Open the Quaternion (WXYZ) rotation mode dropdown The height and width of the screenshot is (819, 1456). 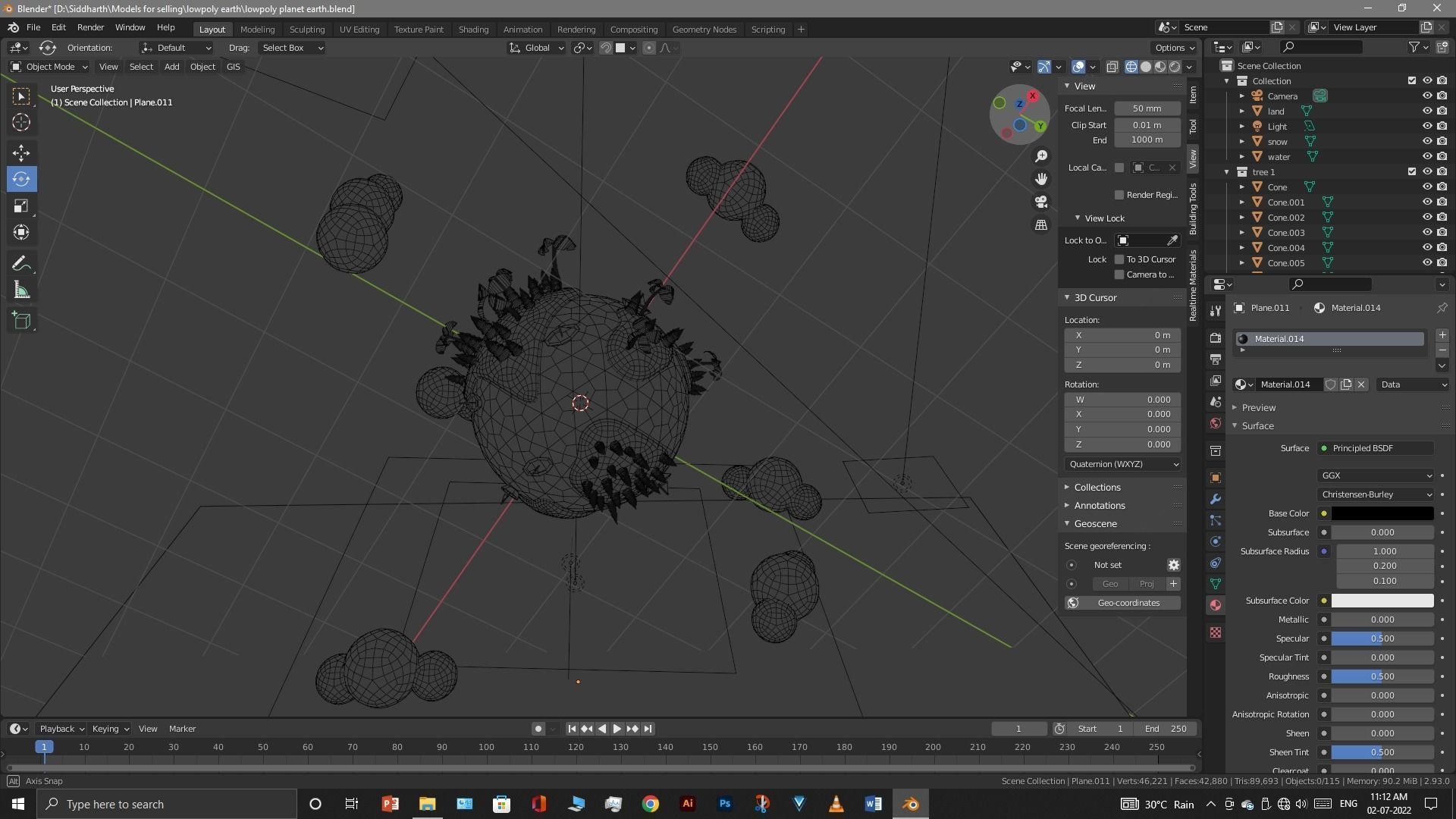pos(1122,464)
